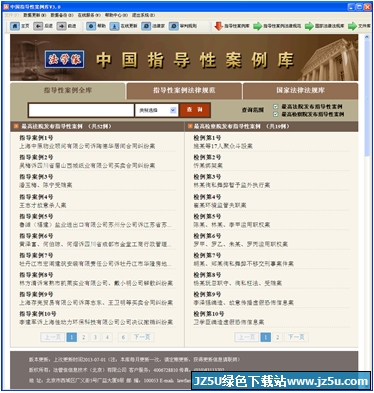This screenshot has height=393, width=374.
Task: Switch to the 指导性案例全库 tab
Action: 68,90
